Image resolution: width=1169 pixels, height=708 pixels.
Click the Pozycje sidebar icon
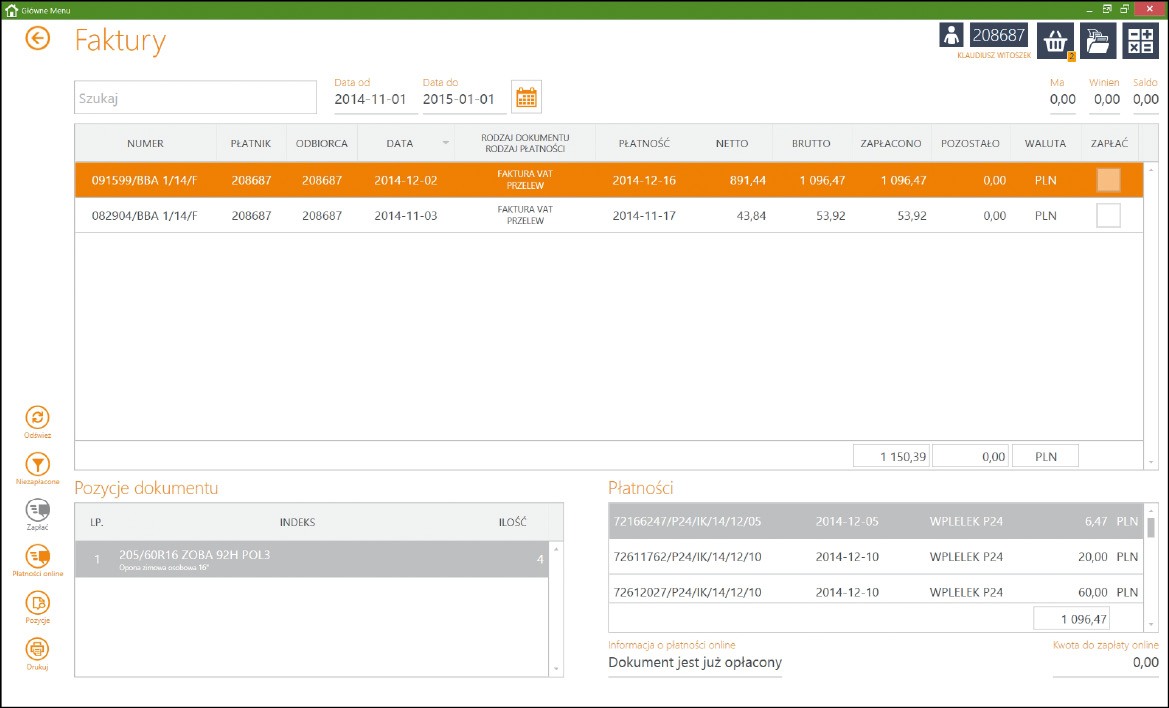(x=37, y=602)
